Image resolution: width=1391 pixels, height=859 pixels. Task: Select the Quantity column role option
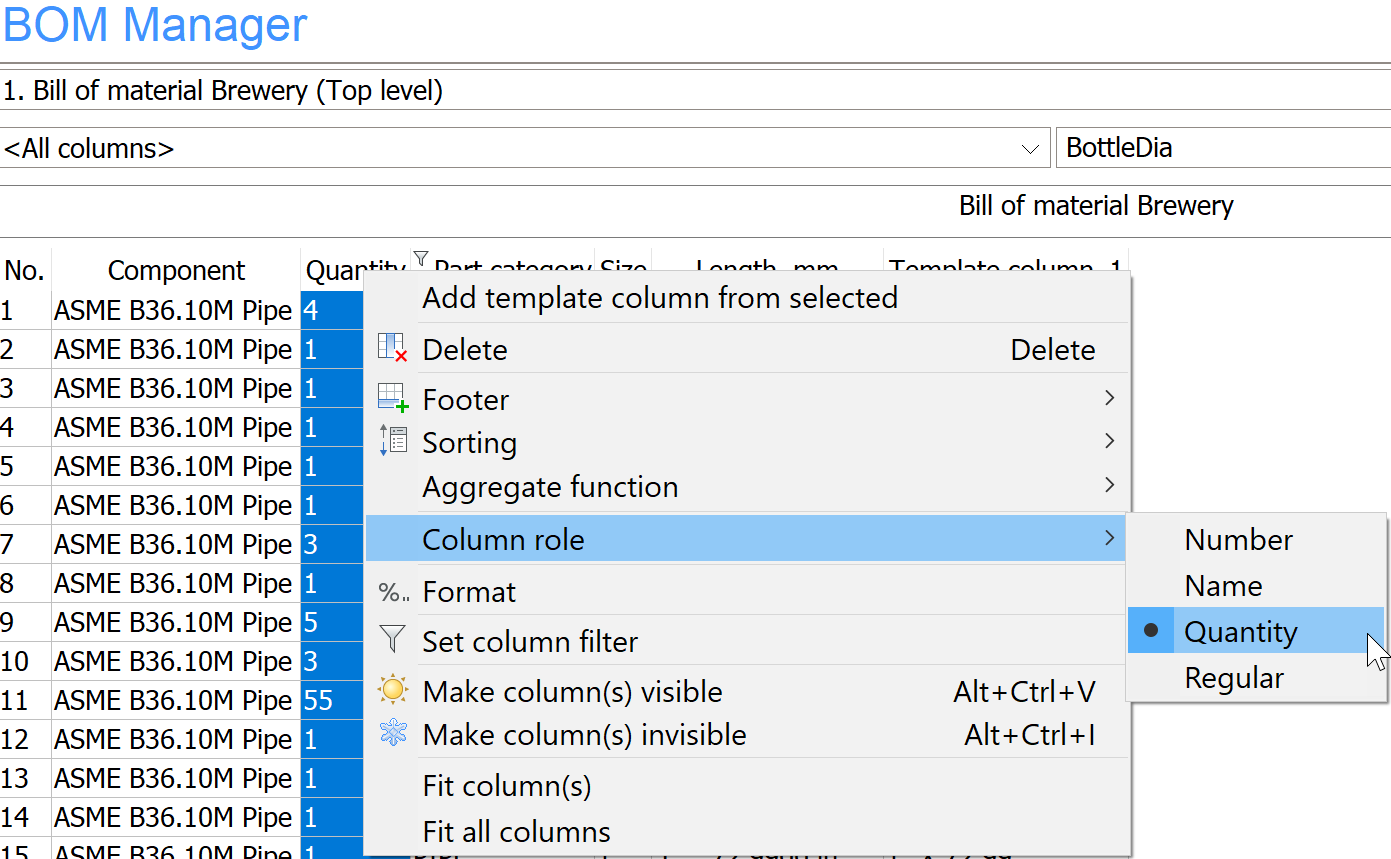pyautogui.click(x=1240, y=632)
